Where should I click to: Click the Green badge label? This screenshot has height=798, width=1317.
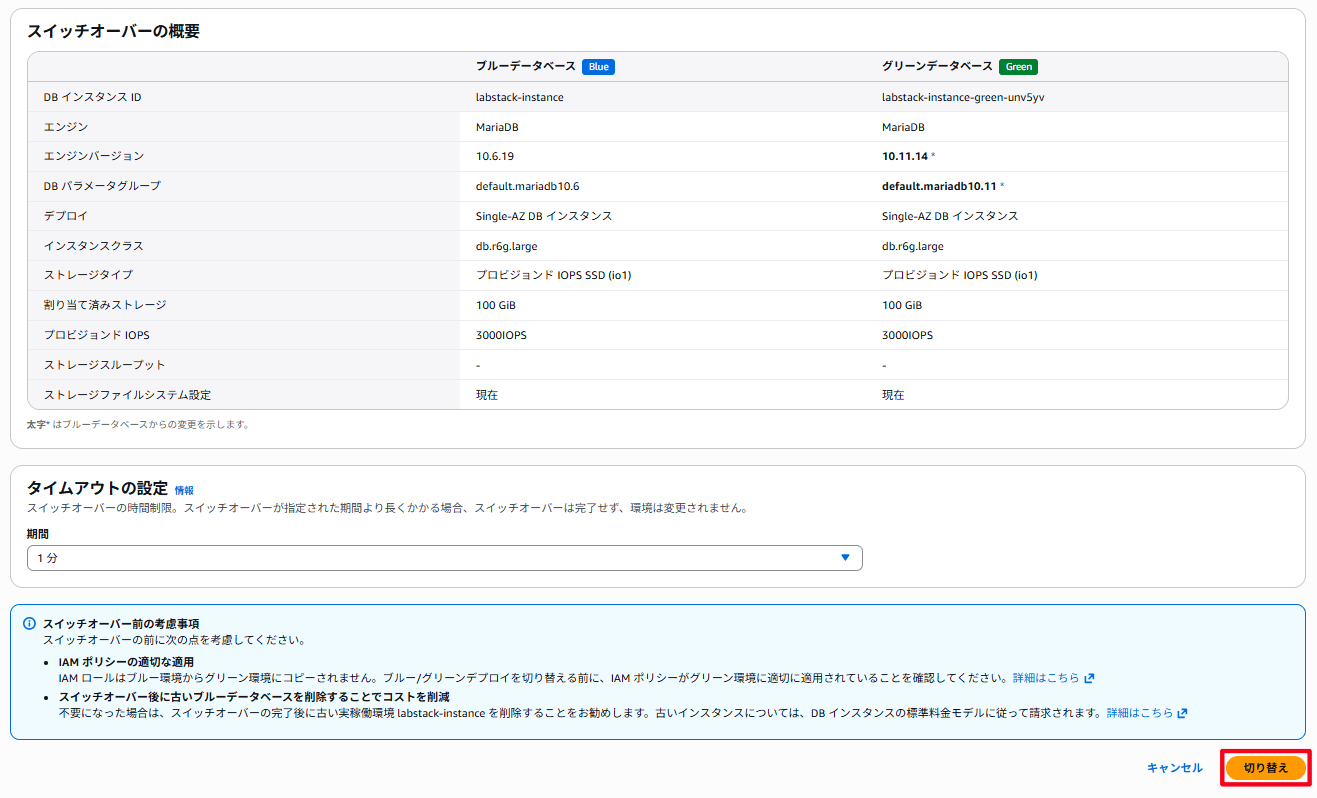[x=1018, y=67]
